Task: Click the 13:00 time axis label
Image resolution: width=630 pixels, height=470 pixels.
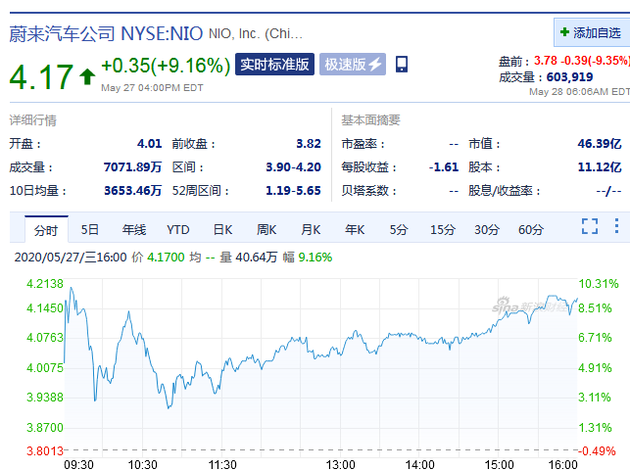Action: (x=340, y=464)
